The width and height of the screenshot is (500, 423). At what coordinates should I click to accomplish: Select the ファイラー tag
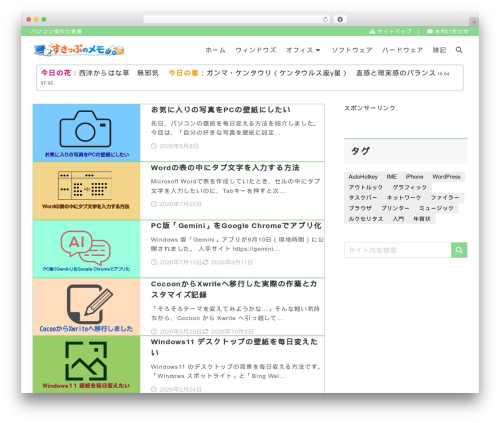point(445,198)
